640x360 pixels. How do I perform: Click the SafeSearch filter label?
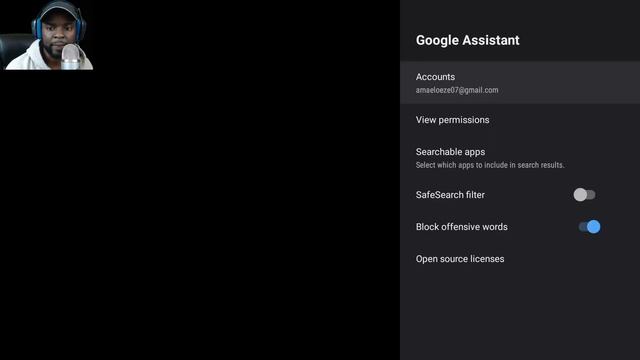(x=450, y=195)
